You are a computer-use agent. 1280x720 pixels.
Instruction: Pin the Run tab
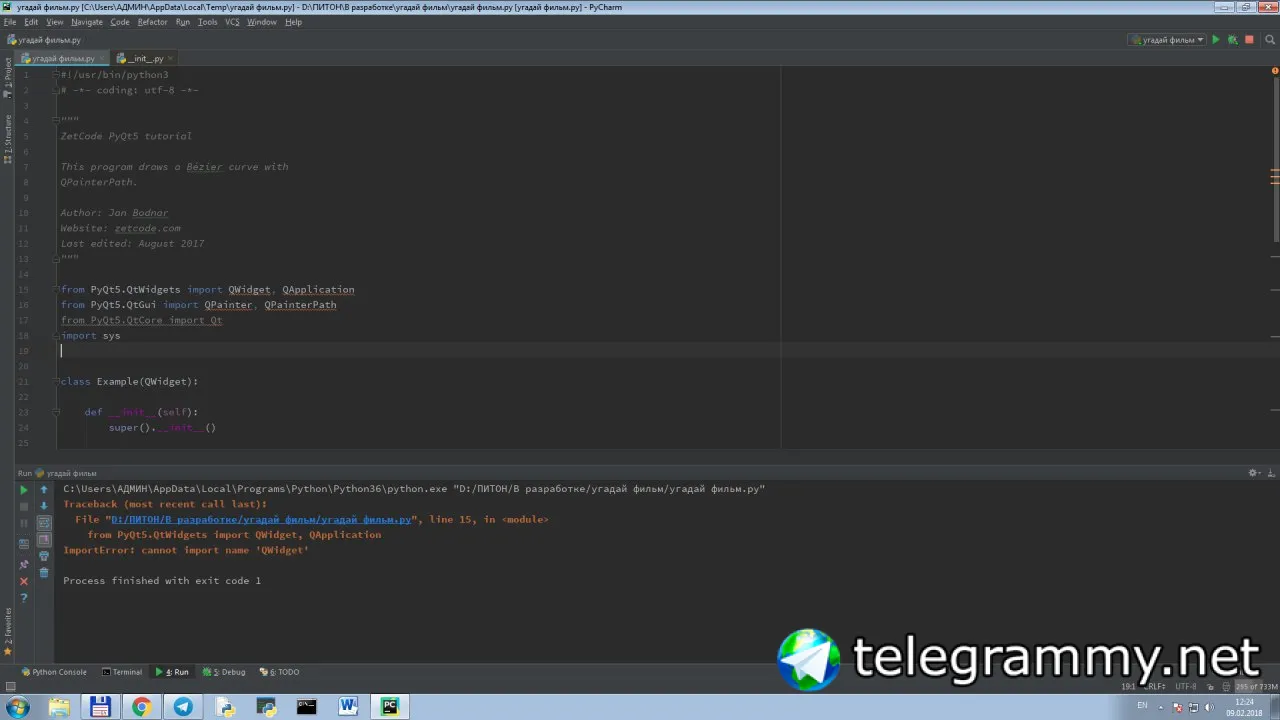click(24, 565)
